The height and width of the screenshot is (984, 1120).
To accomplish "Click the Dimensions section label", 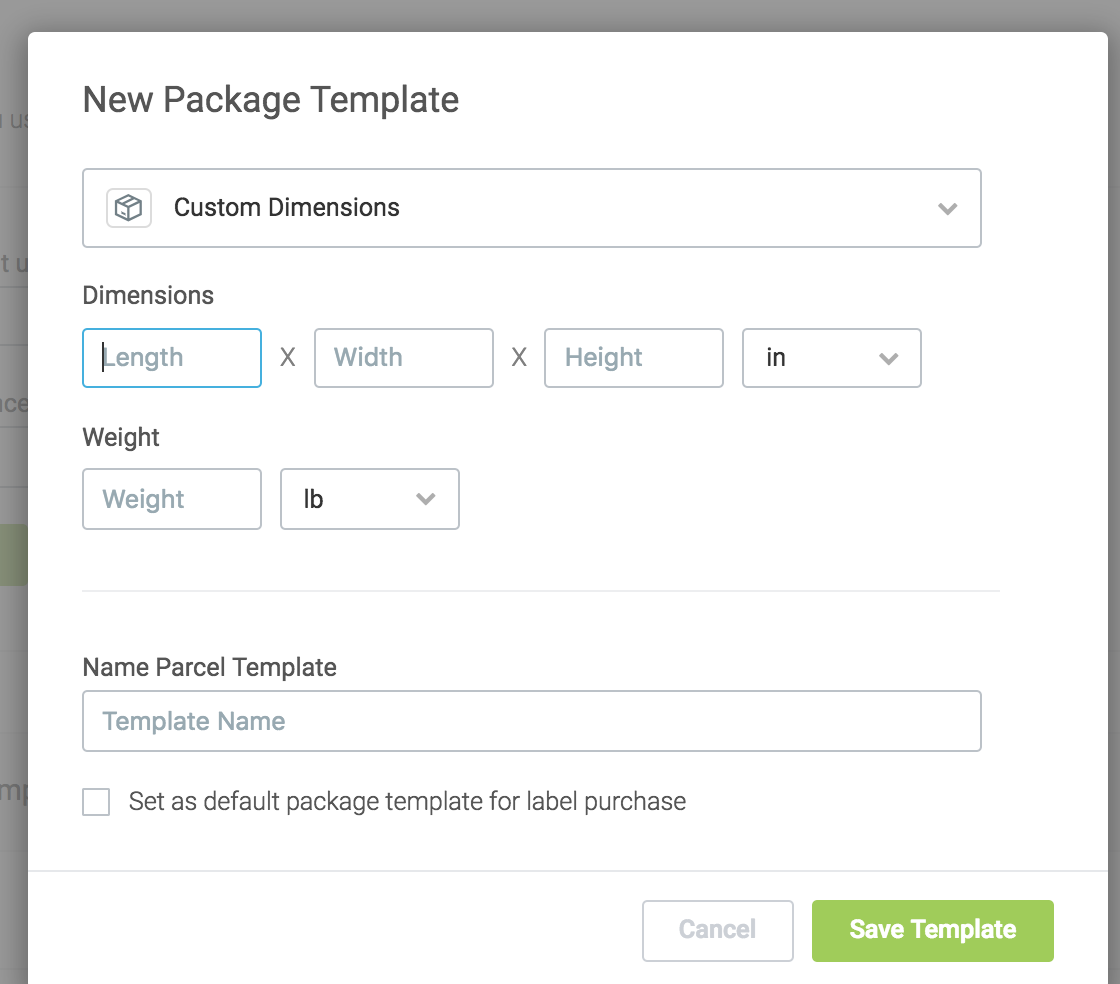I will point(148,295).
